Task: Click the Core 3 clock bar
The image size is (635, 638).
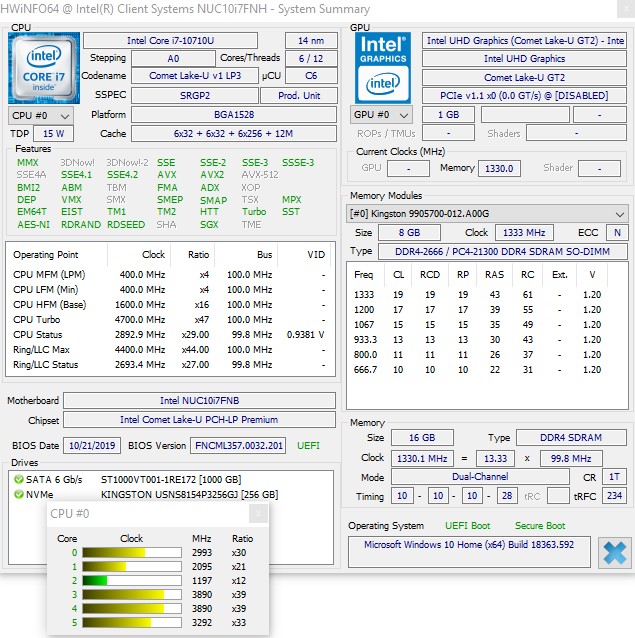Action: click(132, 594)
